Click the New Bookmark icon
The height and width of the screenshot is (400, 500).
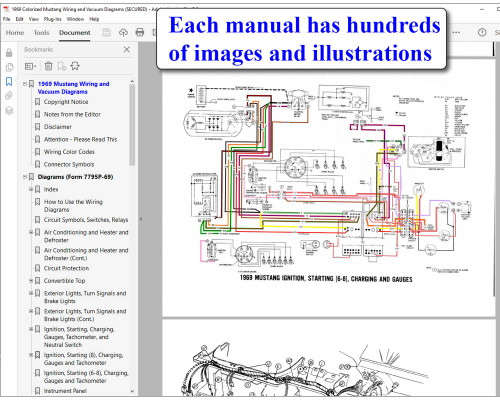[62, 66]
